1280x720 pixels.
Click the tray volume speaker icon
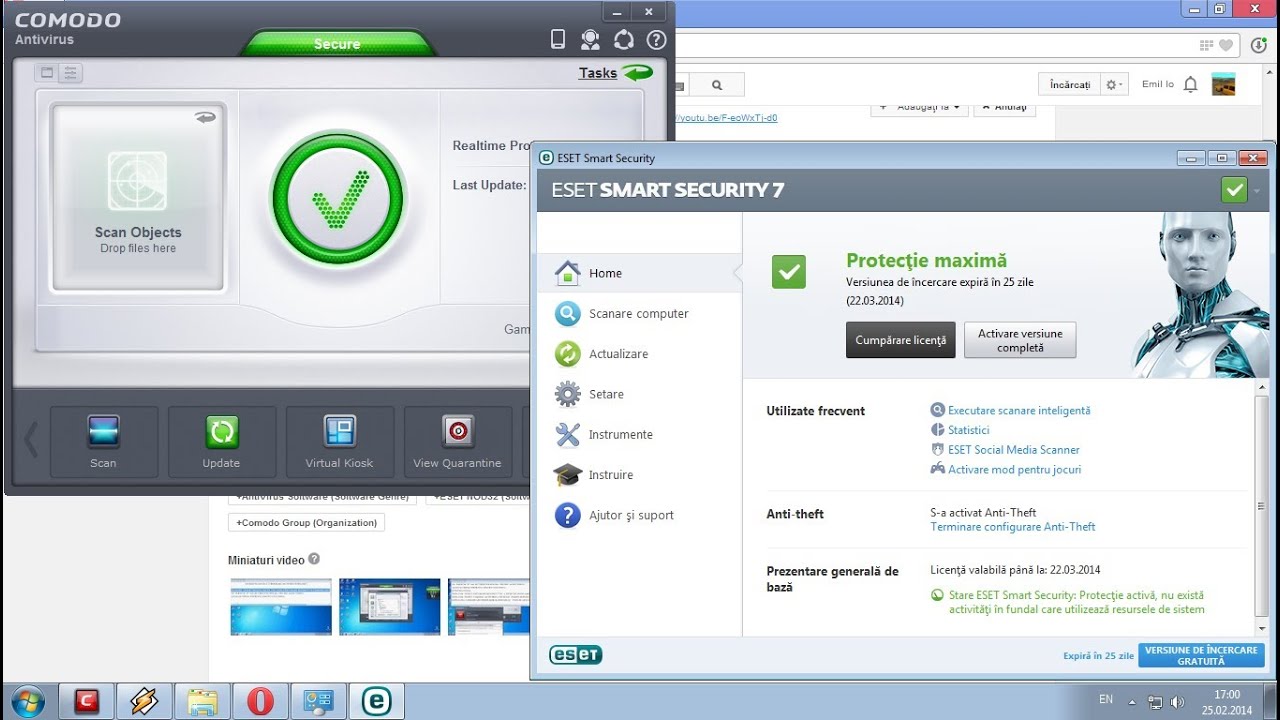point(1177,702)
